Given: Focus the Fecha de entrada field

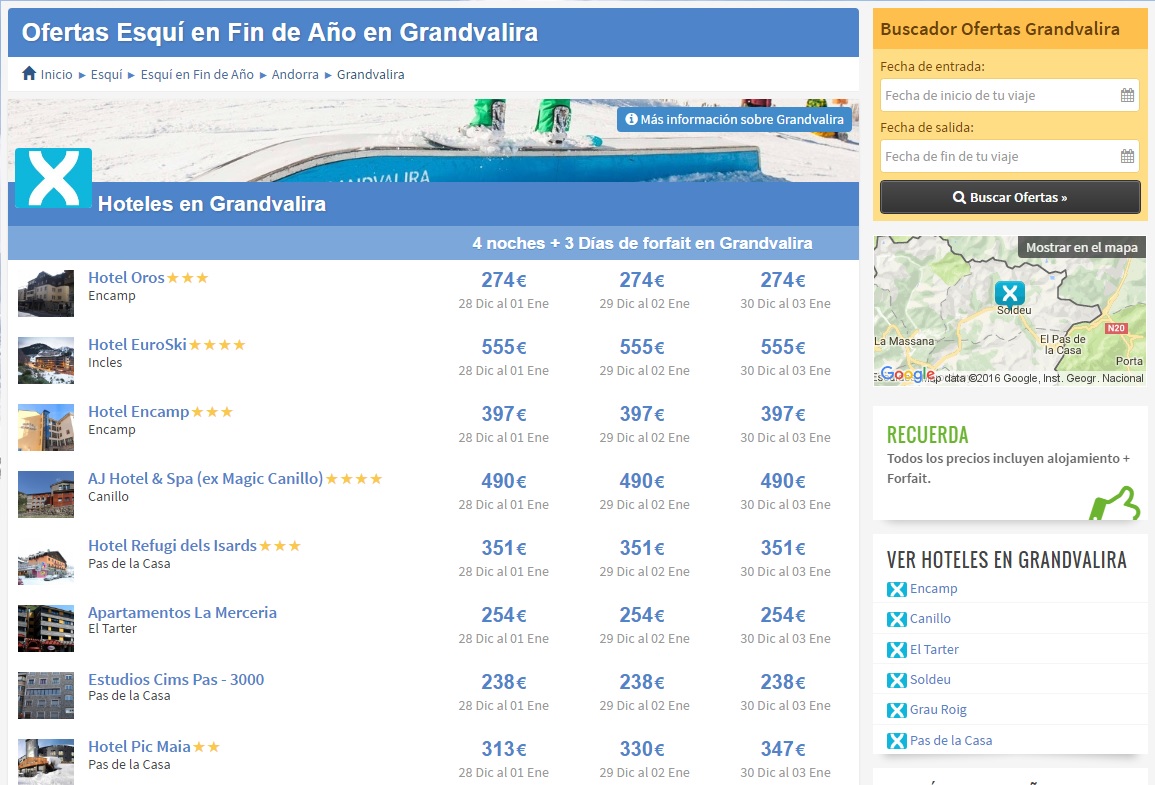Looking at the screenshot, I should click(x=1009, y=95).
